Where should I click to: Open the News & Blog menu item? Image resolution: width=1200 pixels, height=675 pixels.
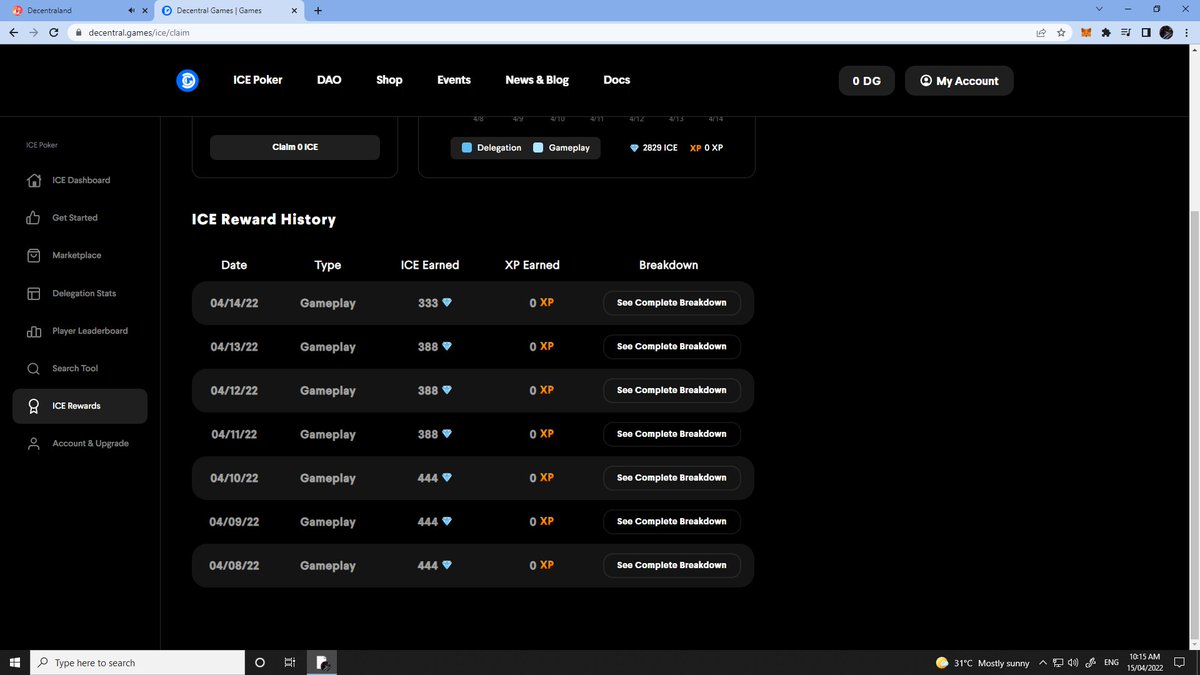coord(537,80)
